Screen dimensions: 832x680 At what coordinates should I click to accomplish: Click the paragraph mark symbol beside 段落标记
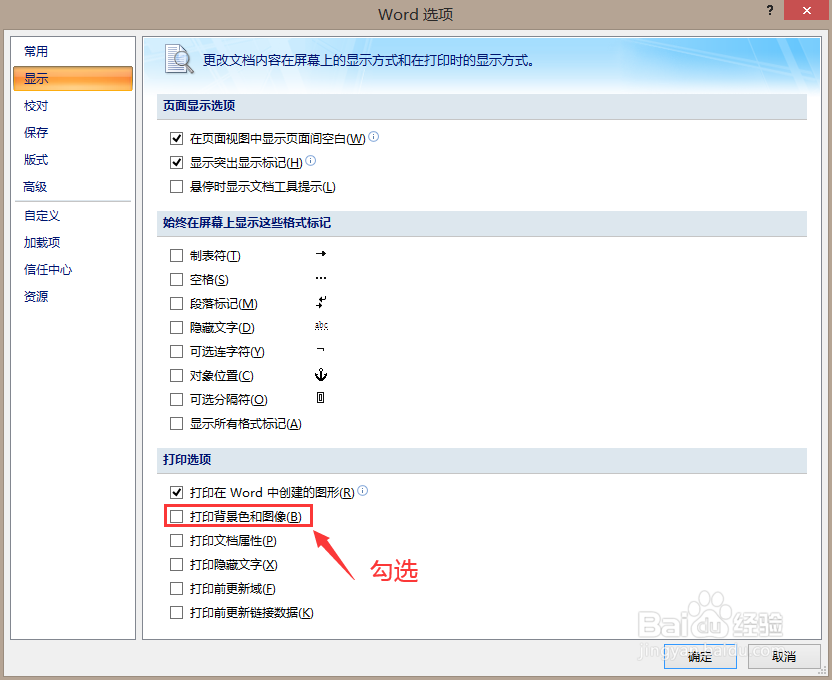tap(321, 302)
